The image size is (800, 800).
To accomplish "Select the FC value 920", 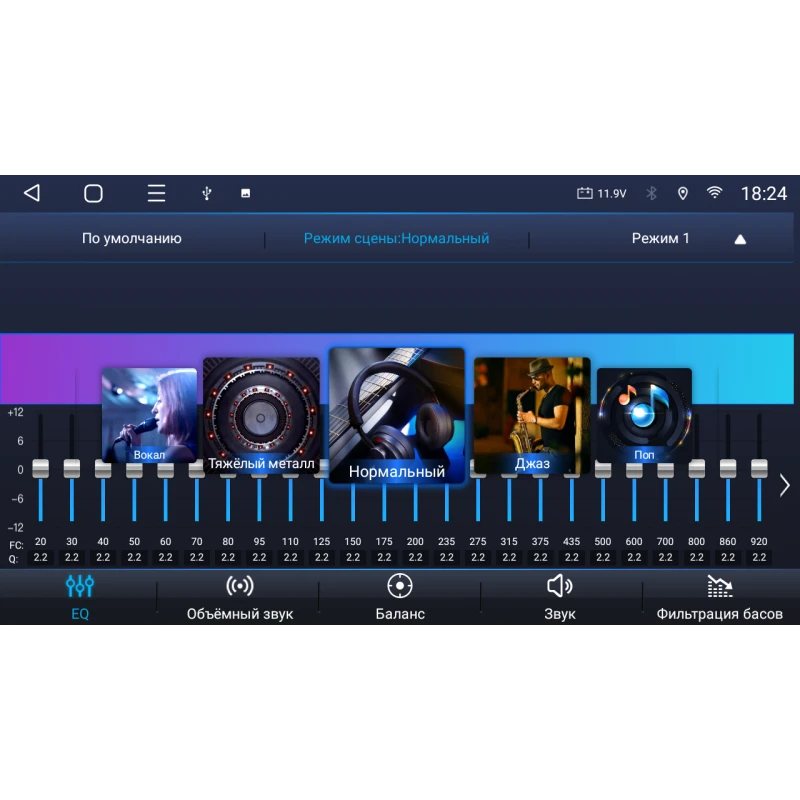I will click(x=759, y=541).
